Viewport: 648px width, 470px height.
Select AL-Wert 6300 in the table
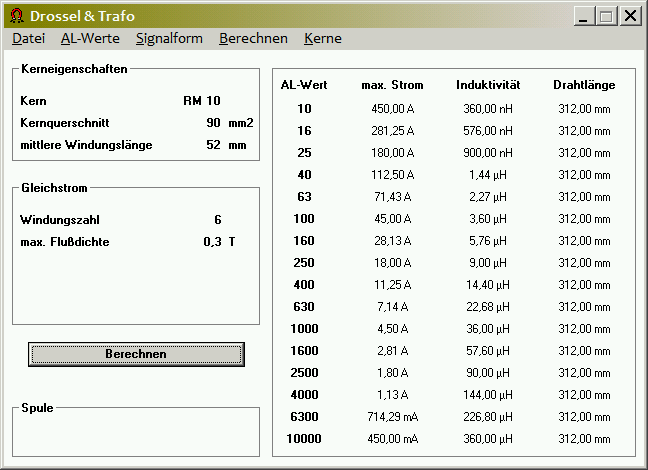tap(304, 416)
